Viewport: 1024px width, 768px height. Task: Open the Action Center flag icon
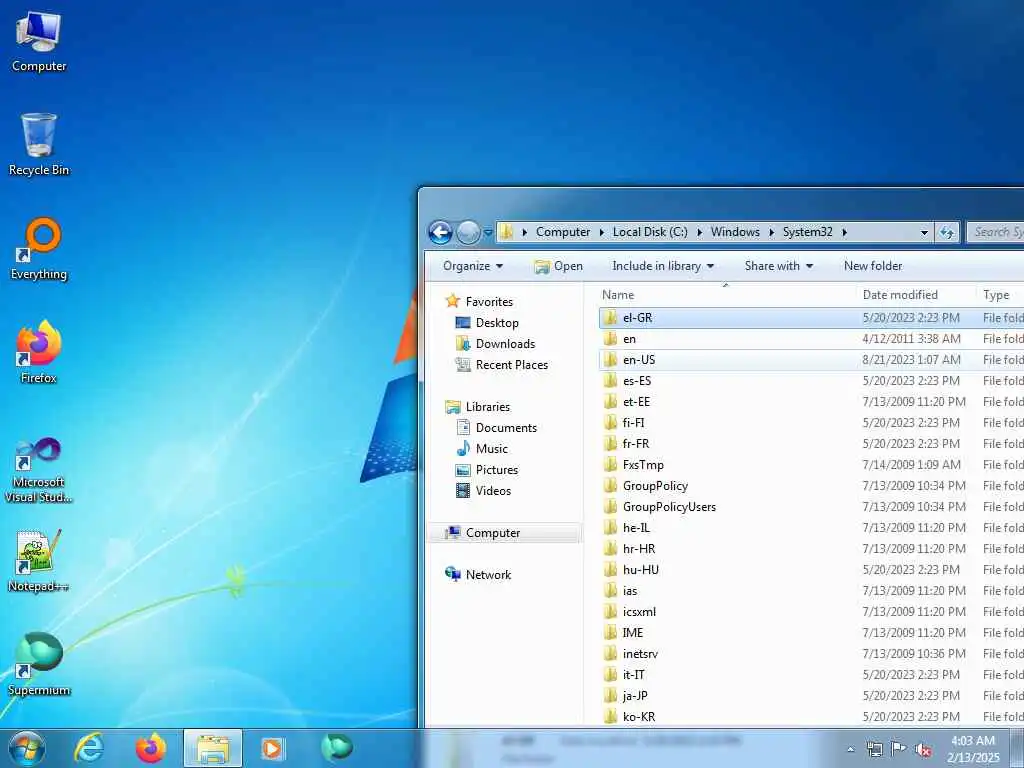[x=899, y=748]
